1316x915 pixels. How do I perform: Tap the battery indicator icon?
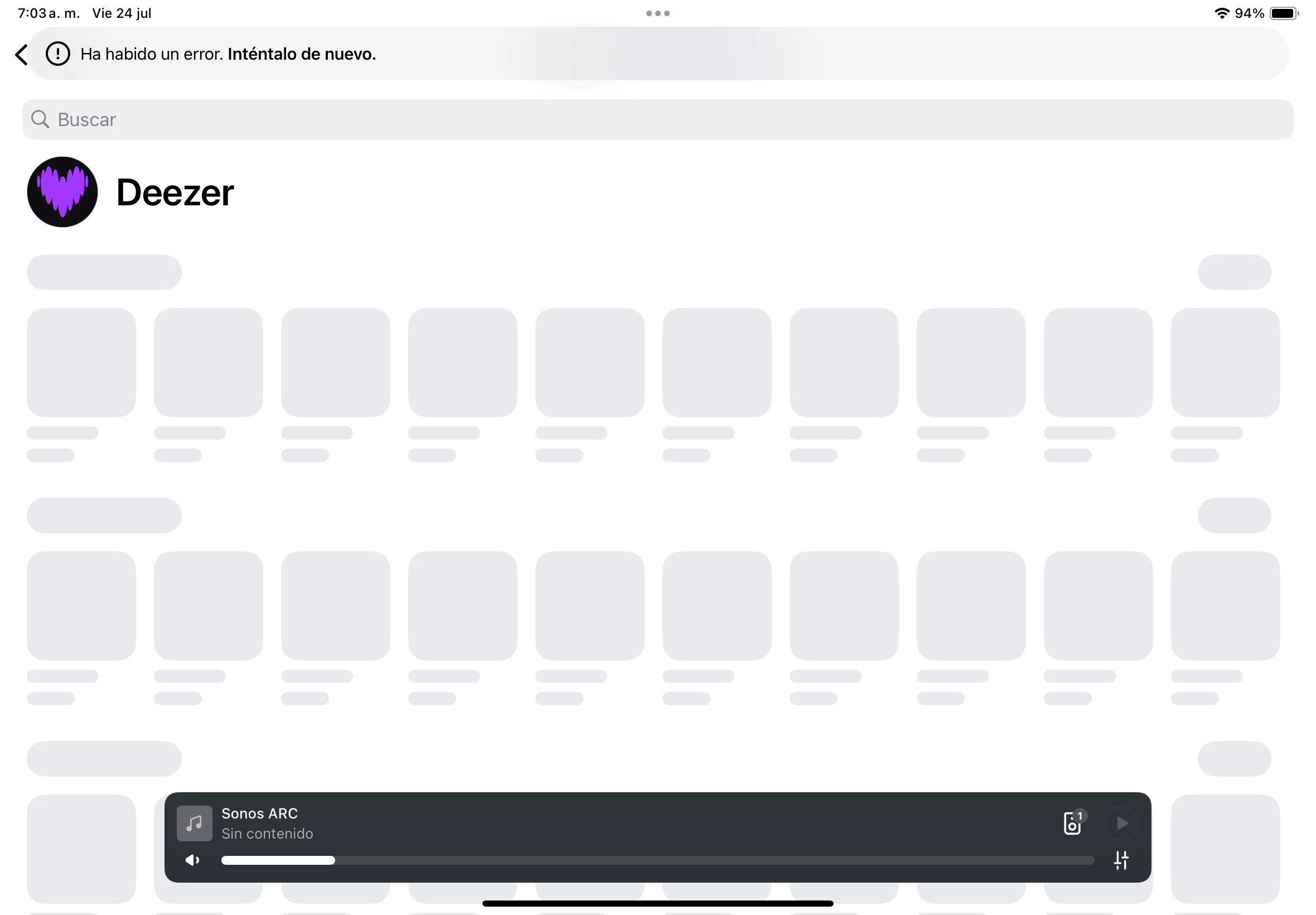click(1284, 13)
